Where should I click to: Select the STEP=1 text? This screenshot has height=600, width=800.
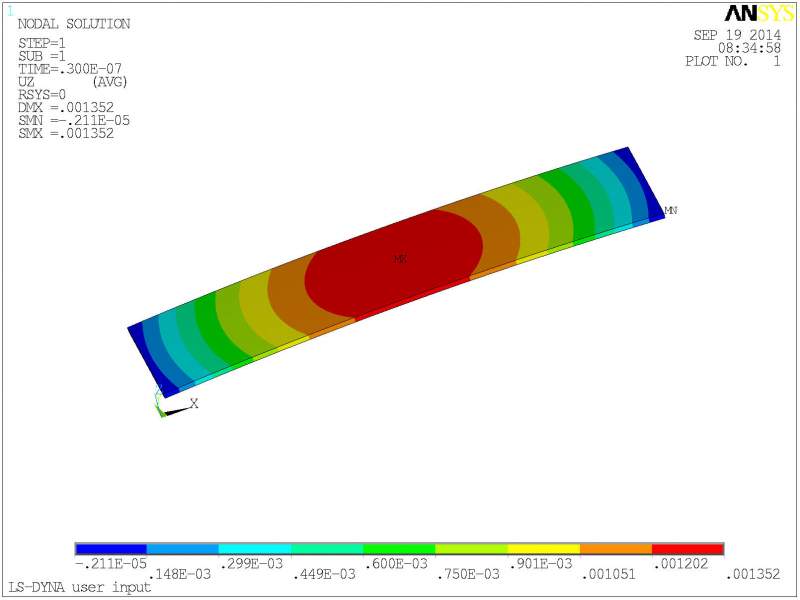point(42,43)
